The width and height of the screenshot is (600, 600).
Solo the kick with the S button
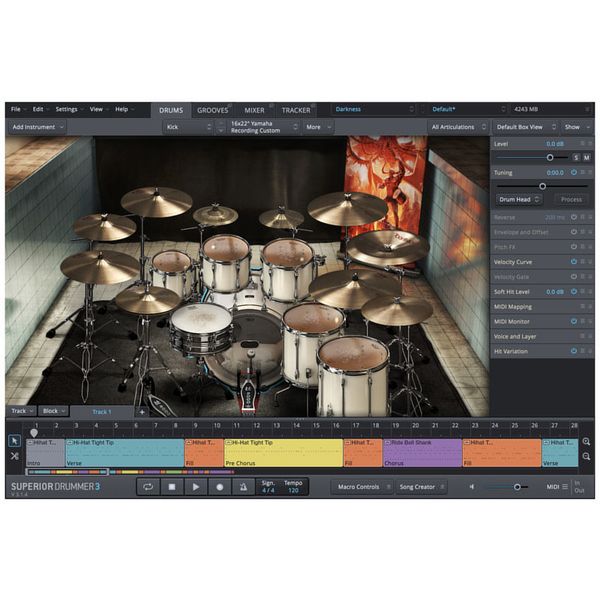point(576,157)
